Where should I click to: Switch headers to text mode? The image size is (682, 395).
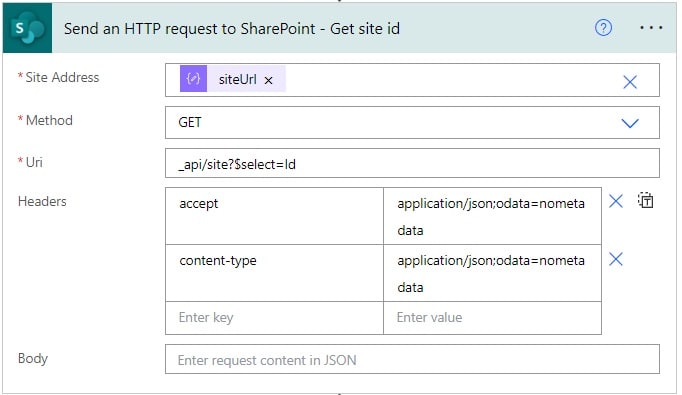point(645,201)
